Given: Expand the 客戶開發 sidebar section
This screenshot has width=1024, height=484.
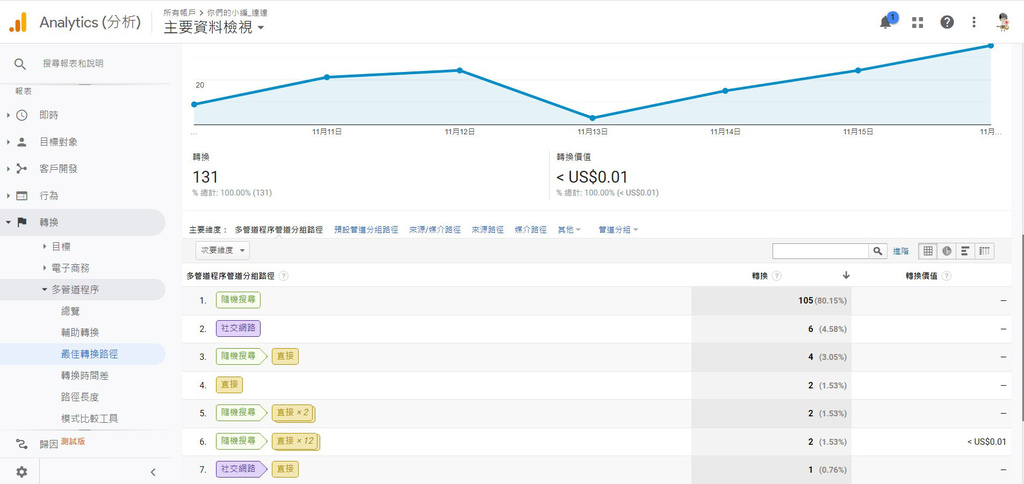Looking at the screenshot, I should [8, 169].
